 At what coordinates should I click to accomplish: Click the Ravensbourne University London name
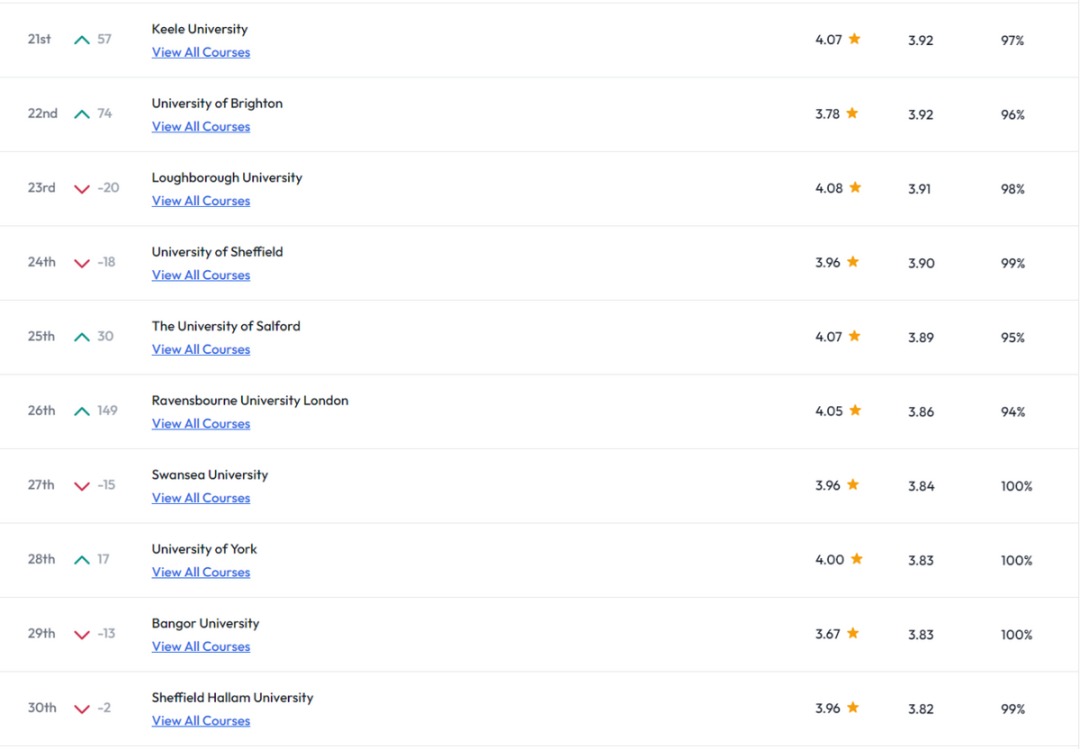(x=250, y=401)
